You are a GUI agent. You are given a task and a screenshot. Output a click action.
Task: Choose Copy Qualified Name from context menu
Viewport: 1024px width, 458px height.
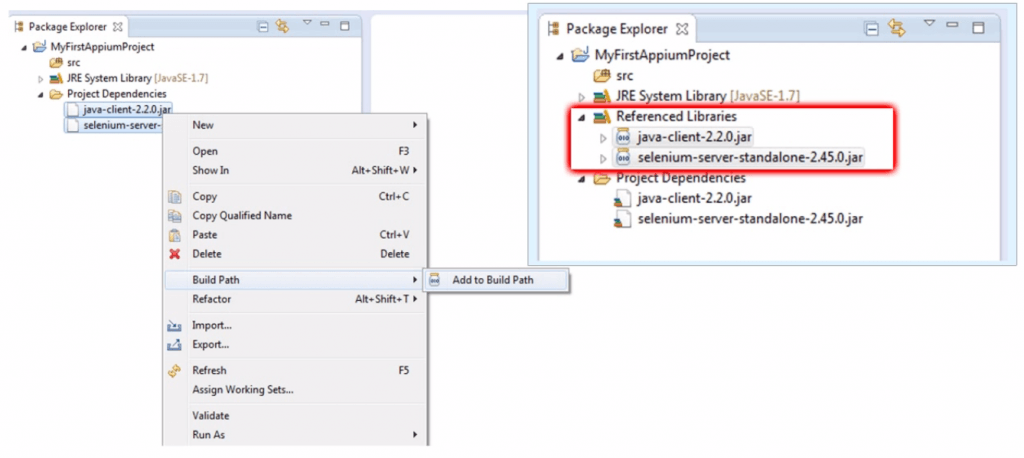(242, 216)
